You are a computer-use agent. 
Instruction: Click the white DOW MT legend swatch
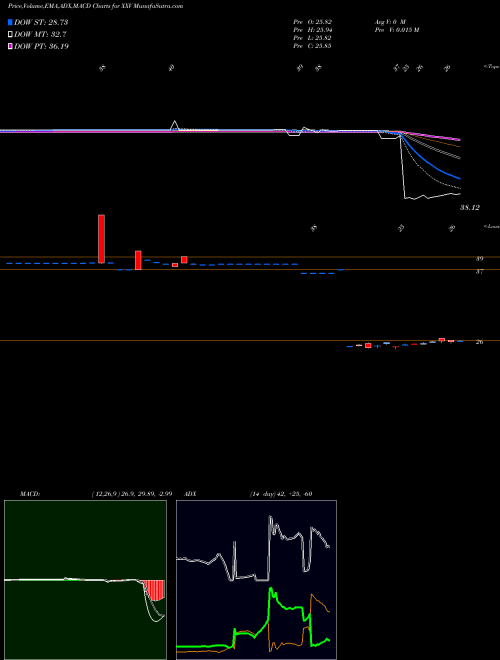[10, 34]
